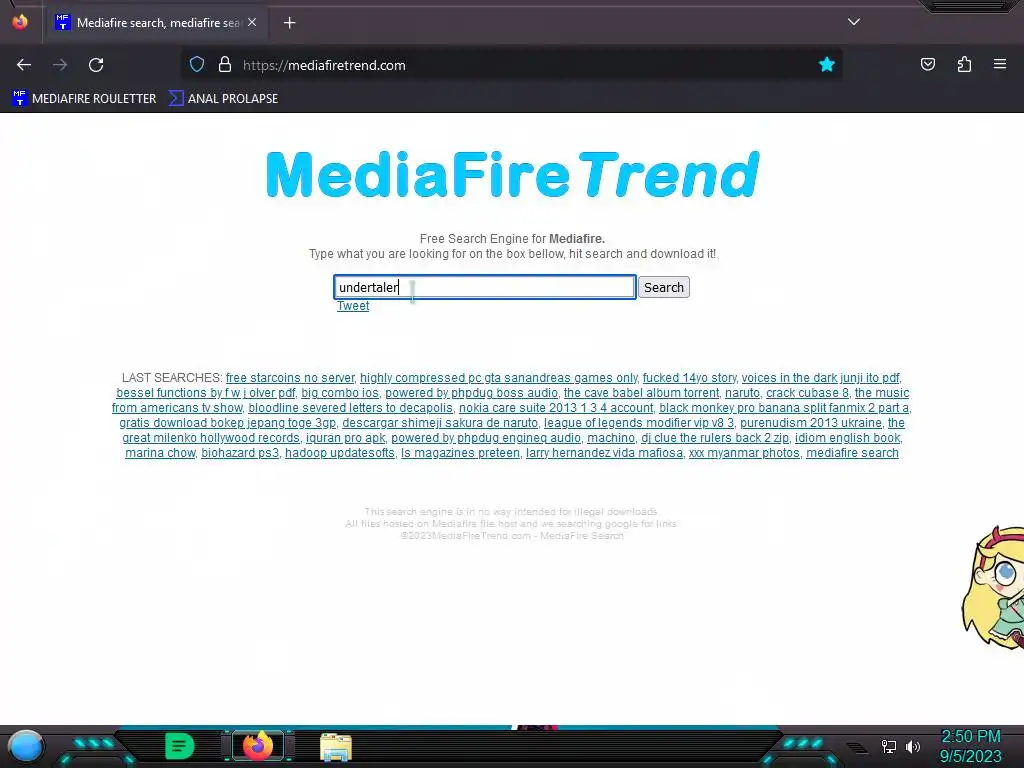Open the free starcoins no server link
Viewport: 1024px width, 768px height.
(x=290, y=377)
